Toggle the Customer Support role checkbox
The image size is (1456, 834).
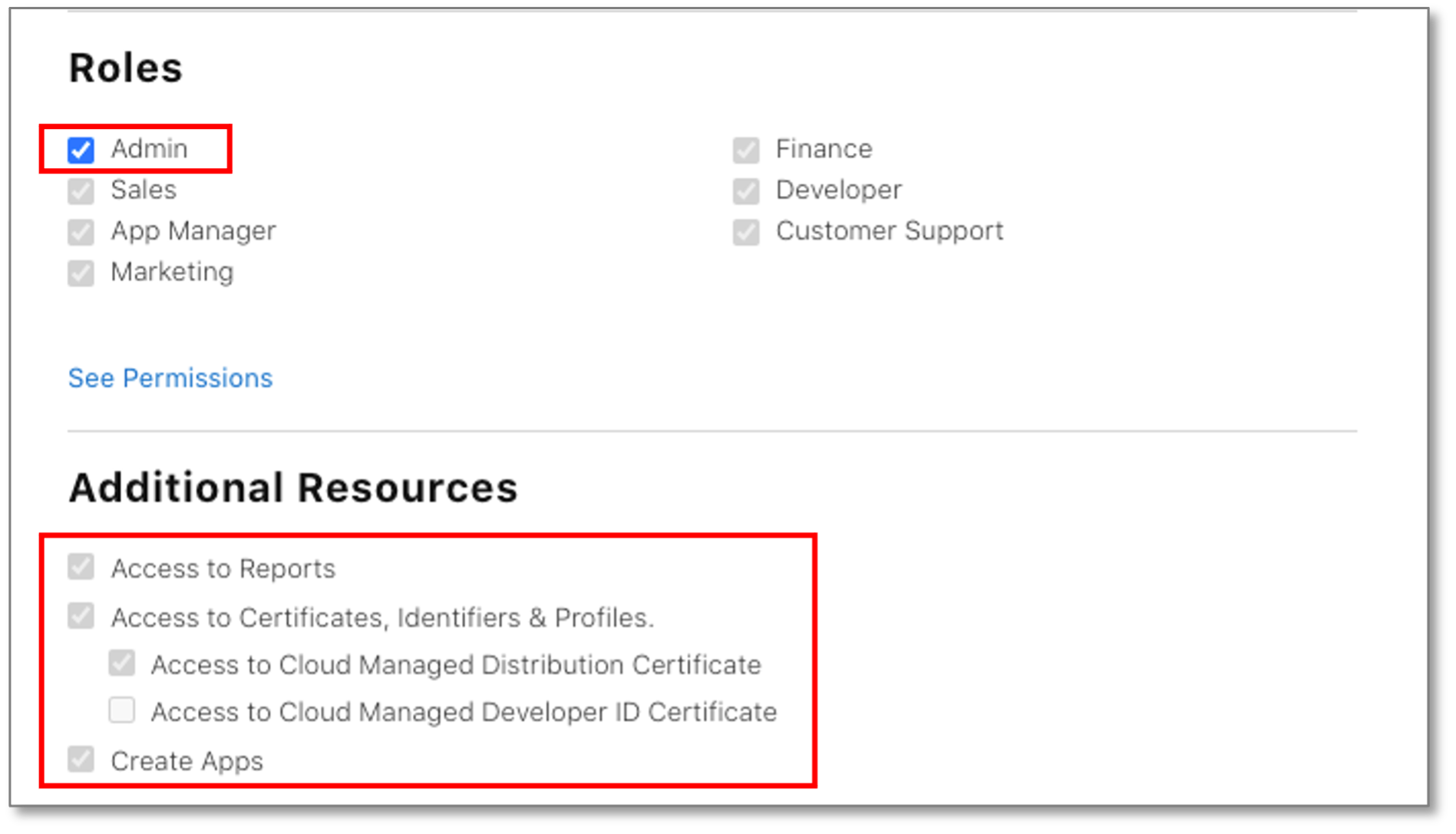click(x=746, y=232)
